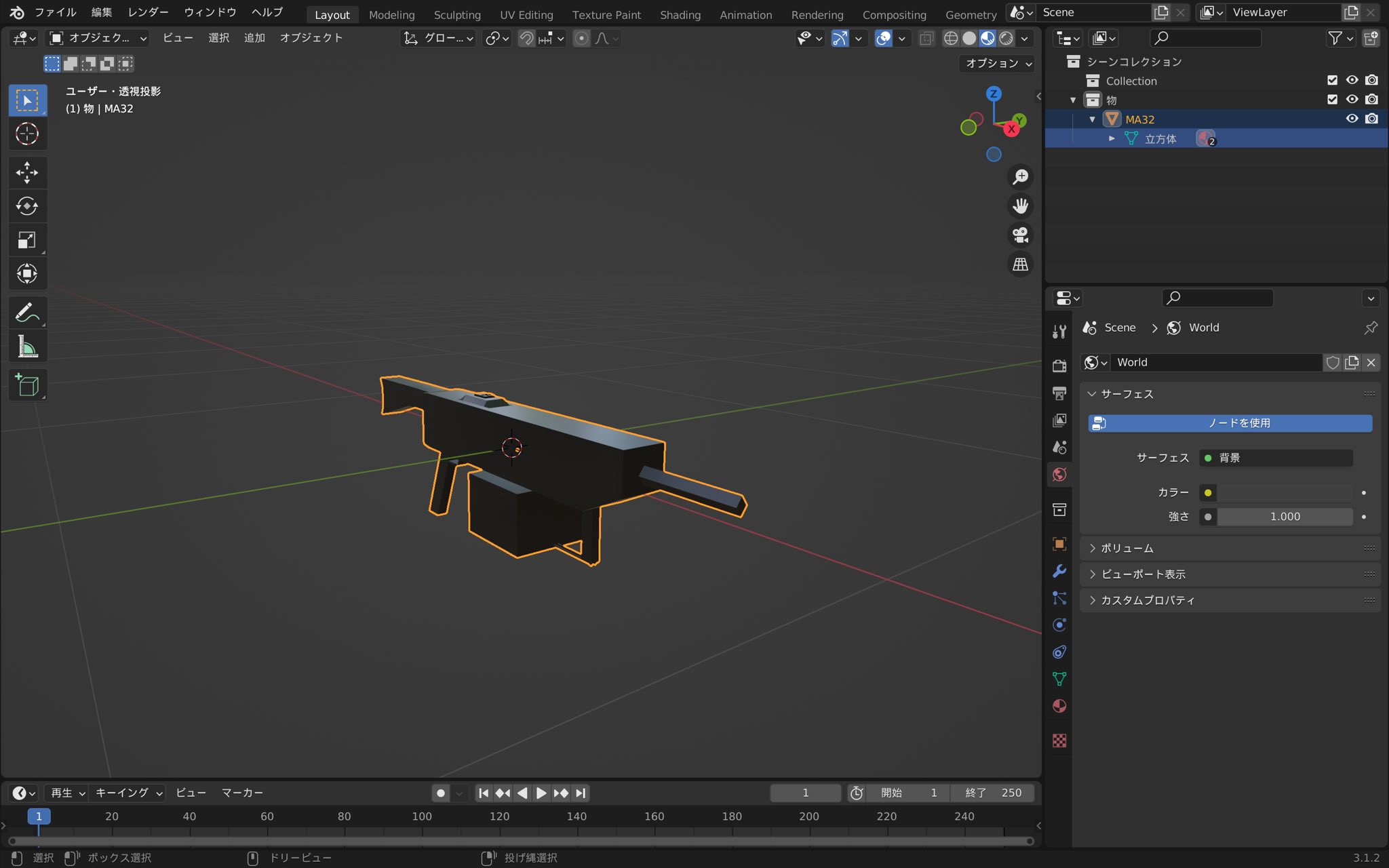Open the 編集 menu
The width and height of the screenshot is (1389, 868).
(x=102, y=12)
